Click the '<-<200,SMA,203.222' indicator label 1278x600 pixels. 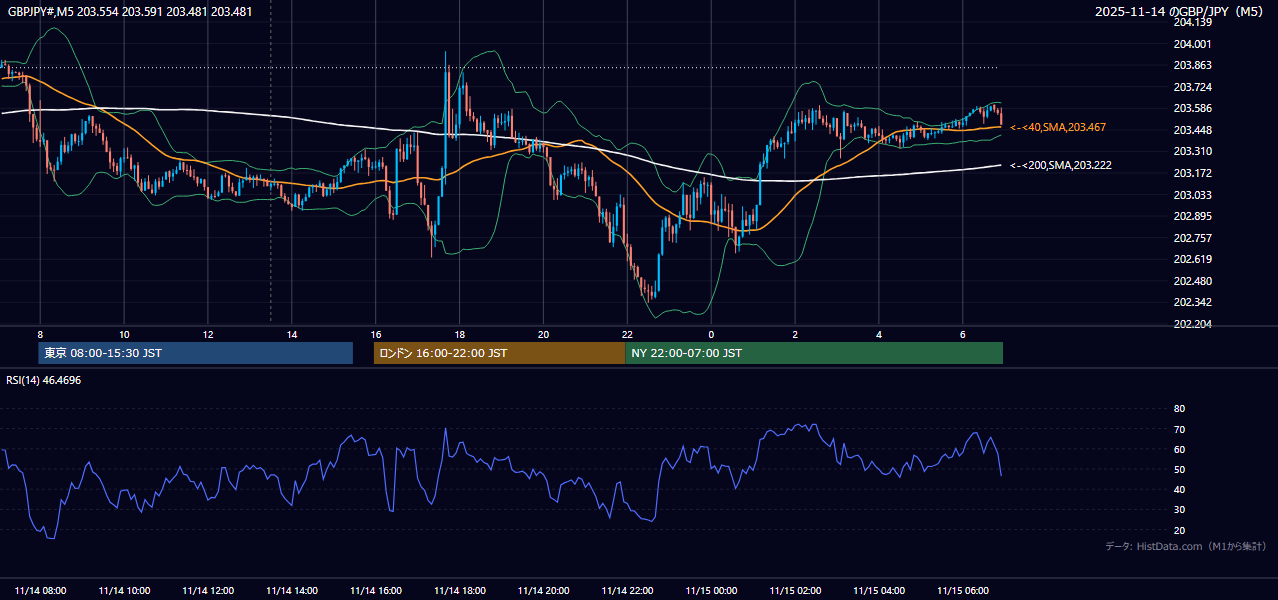click(x=1061, y=165)
